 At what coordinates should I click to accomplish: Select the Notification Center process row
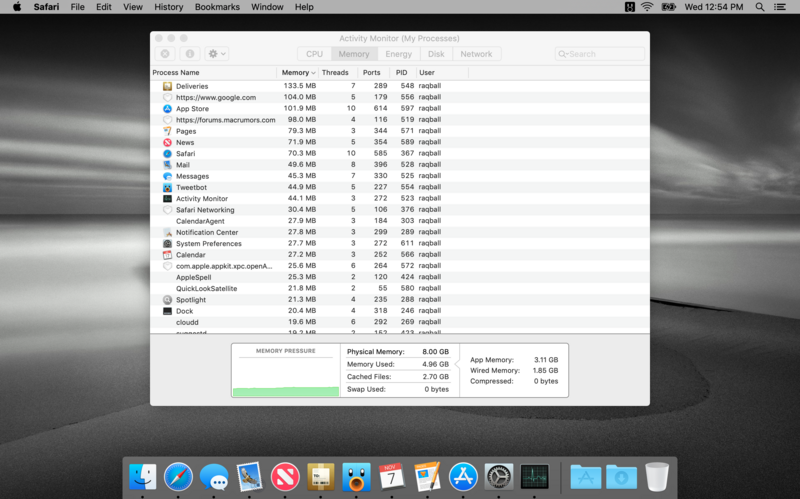[400, 232]
